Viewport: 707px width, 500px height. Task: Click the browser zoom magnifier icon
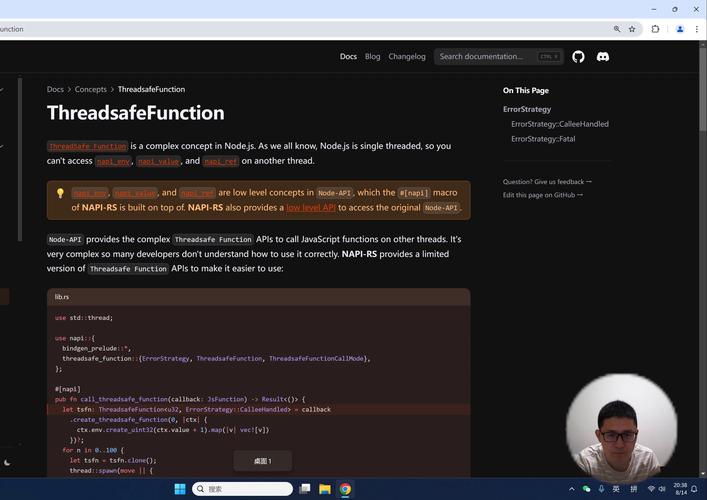[617, 29]
